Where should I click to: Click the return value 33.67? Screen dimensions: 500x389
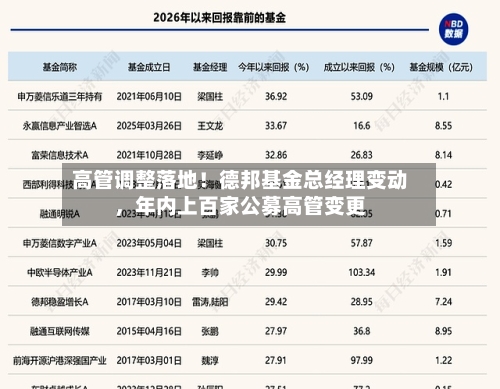coord(276,126)
